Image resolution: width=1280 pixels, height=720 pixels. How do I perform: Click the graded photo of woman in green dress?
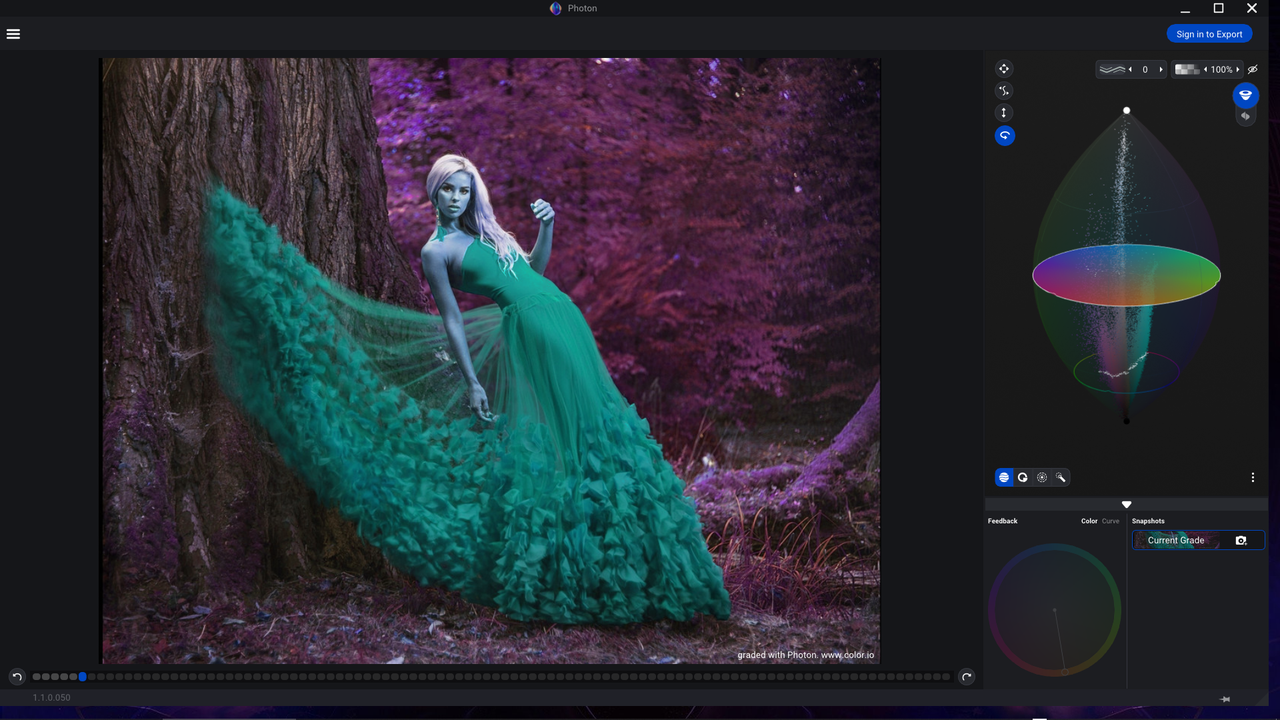[491, 360]
